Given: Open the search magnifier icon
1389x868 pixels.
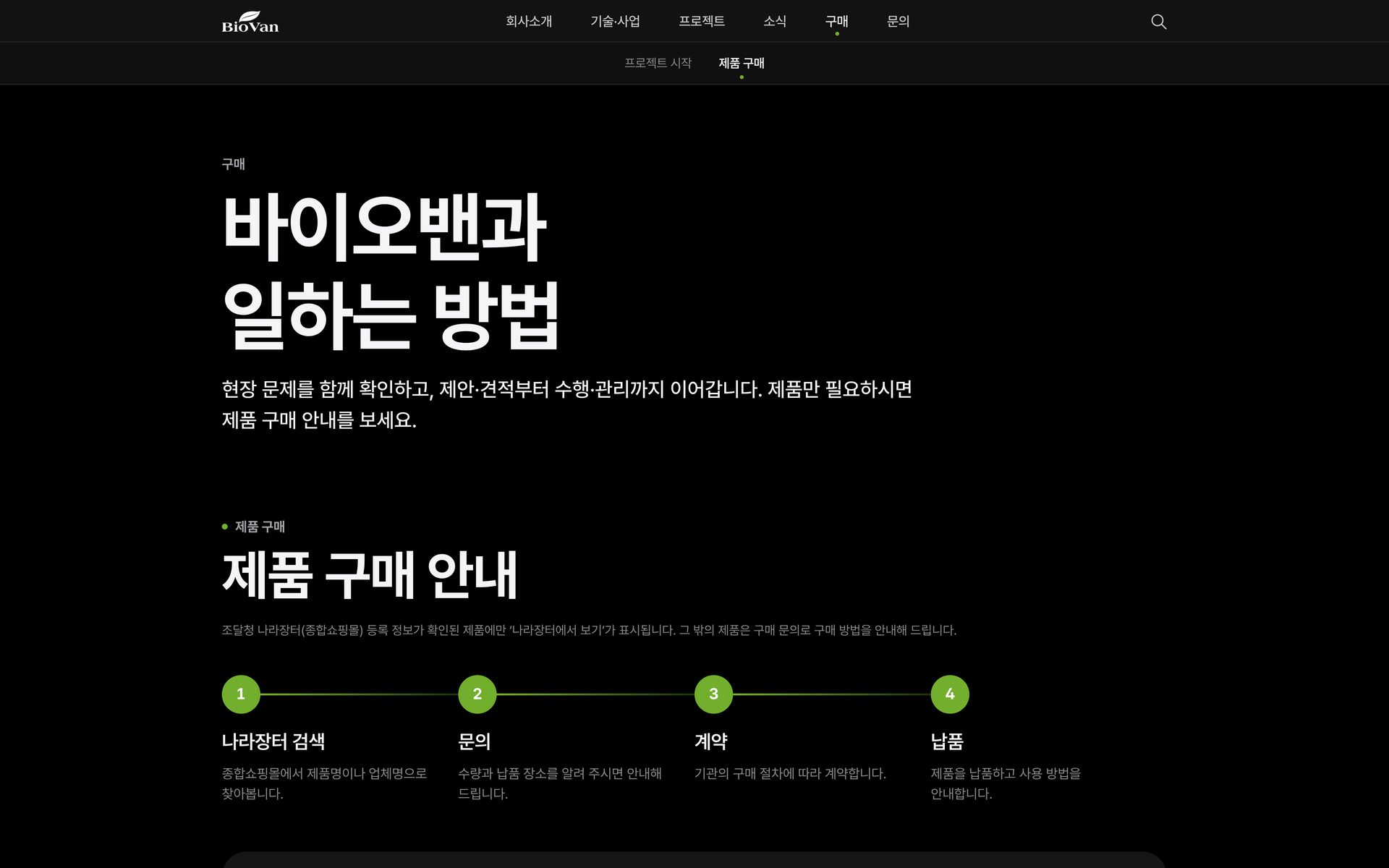Looking at the screenshot, I should pyautogui.click(x=1158, y=22).
